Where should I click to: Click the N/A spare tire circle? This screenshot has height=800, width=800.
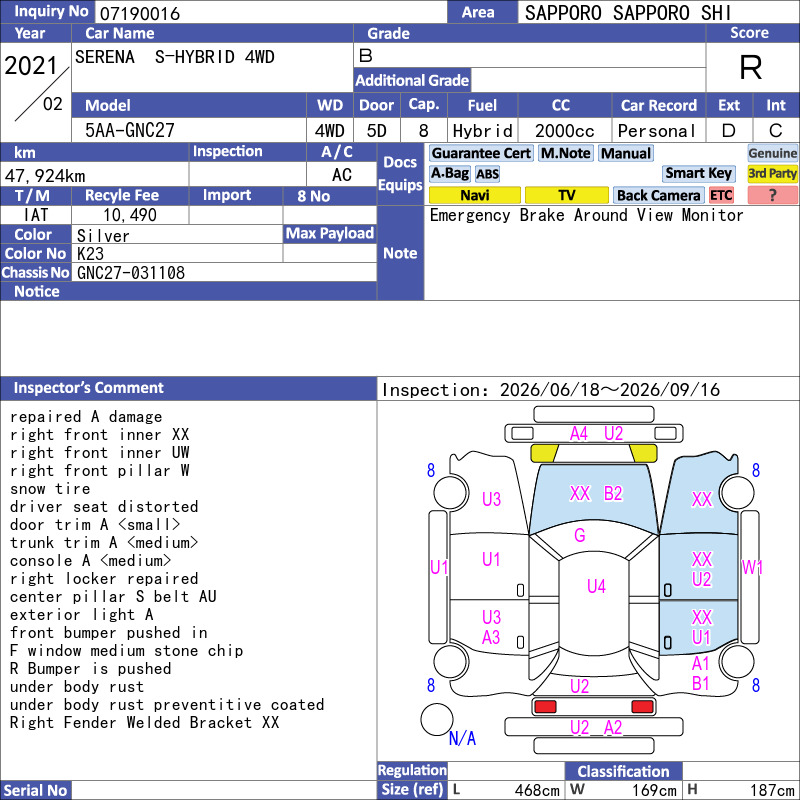coord(437,719)
